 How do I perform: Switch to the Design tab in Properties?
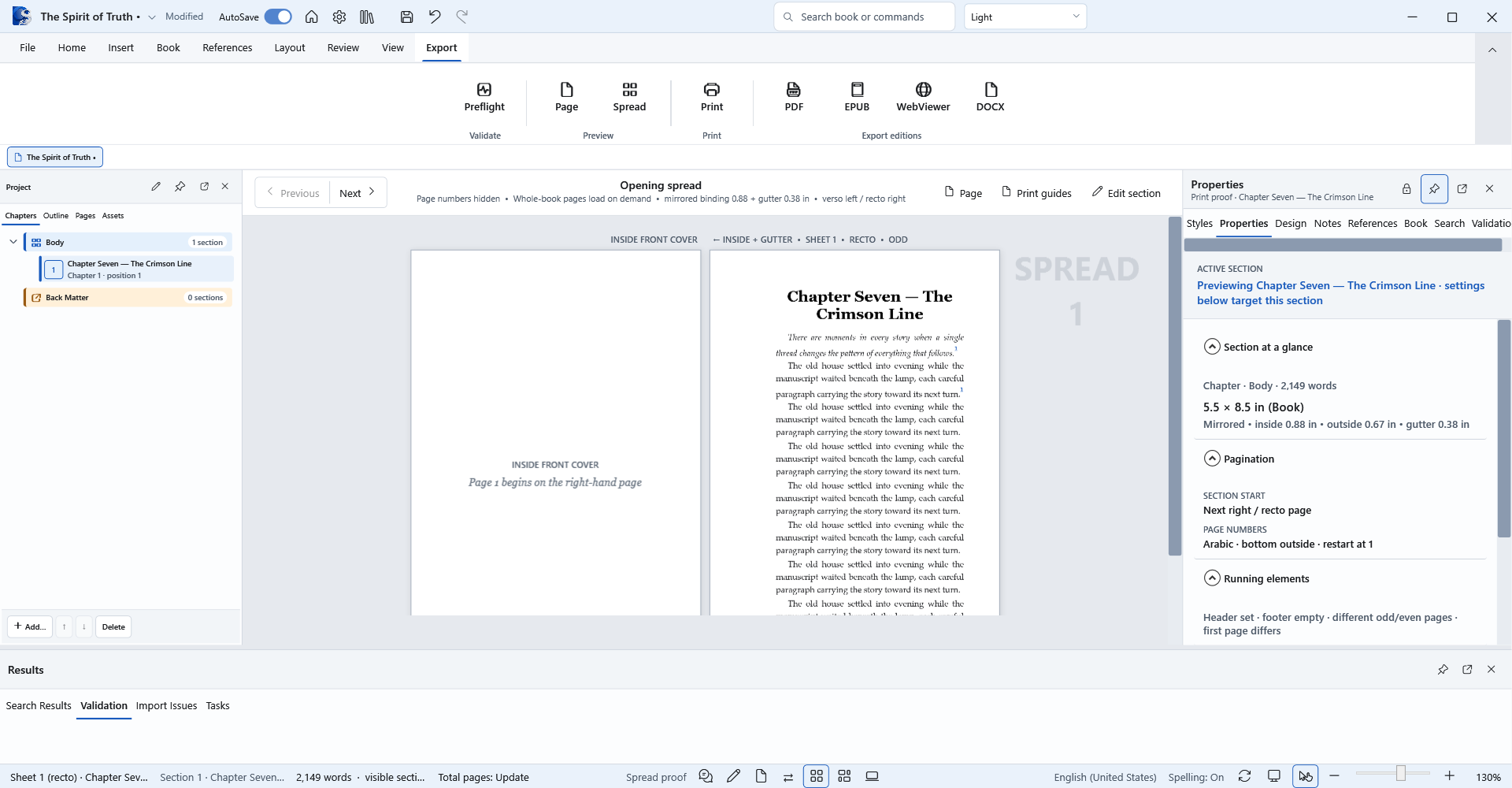click(1291, 224)
